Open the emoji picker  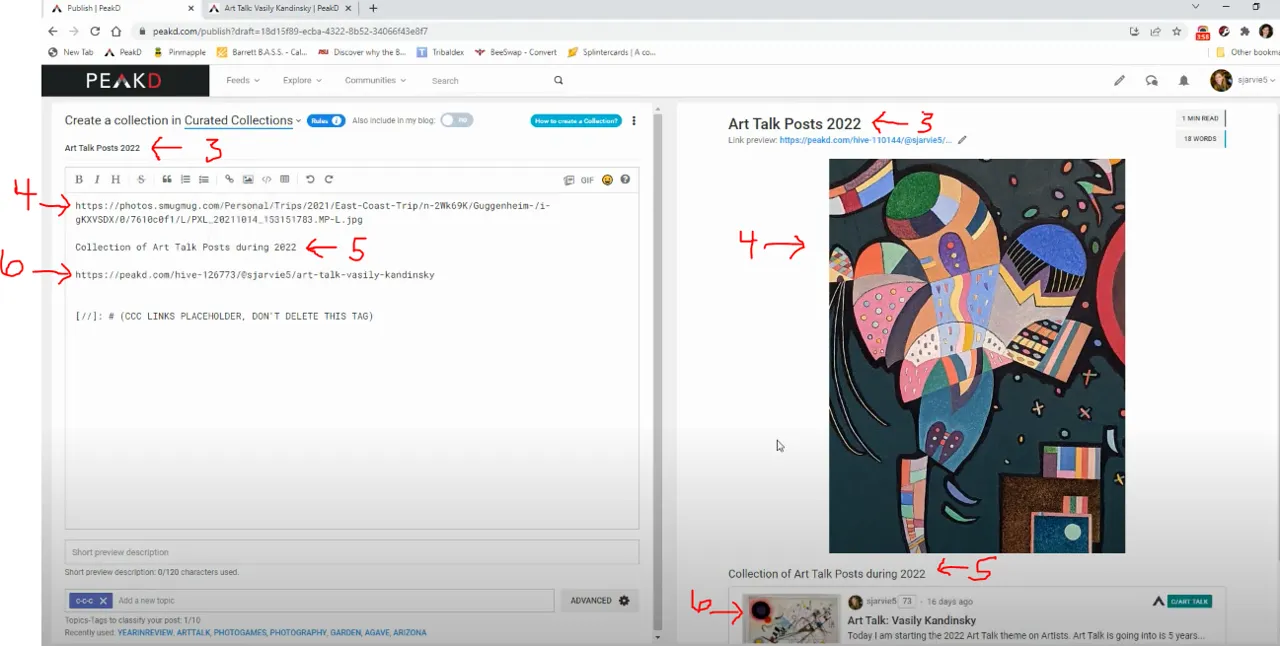pos(607,180)
